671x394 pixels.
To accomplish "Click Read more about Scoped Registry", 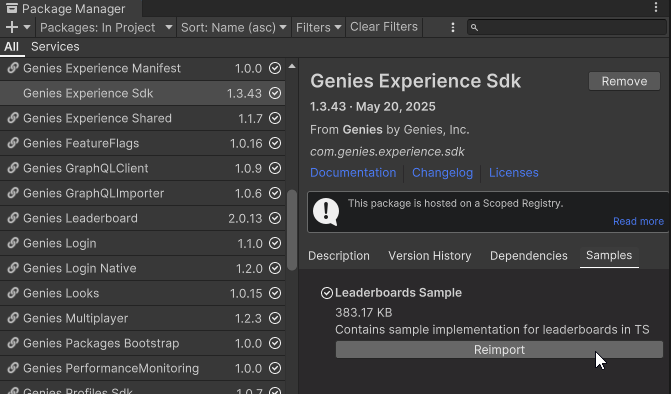I will click(638, 221).
